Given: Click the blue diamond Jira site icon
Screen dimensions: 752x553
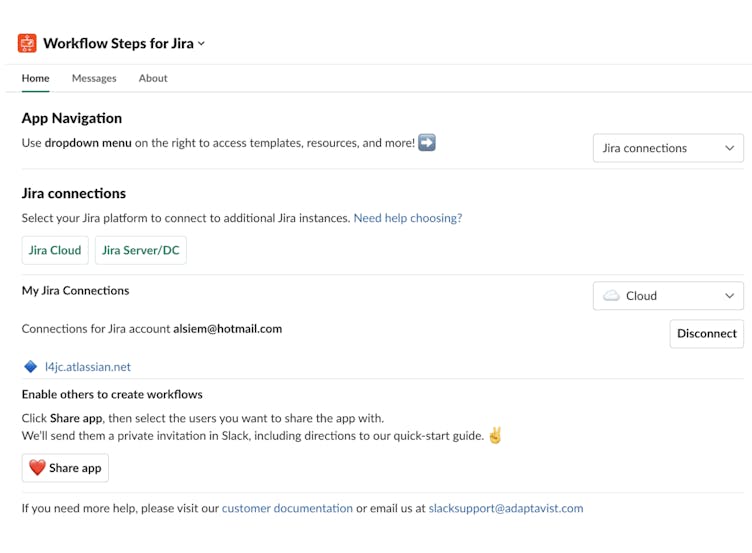Looking at the screenshot, I should tap(31, 367).
